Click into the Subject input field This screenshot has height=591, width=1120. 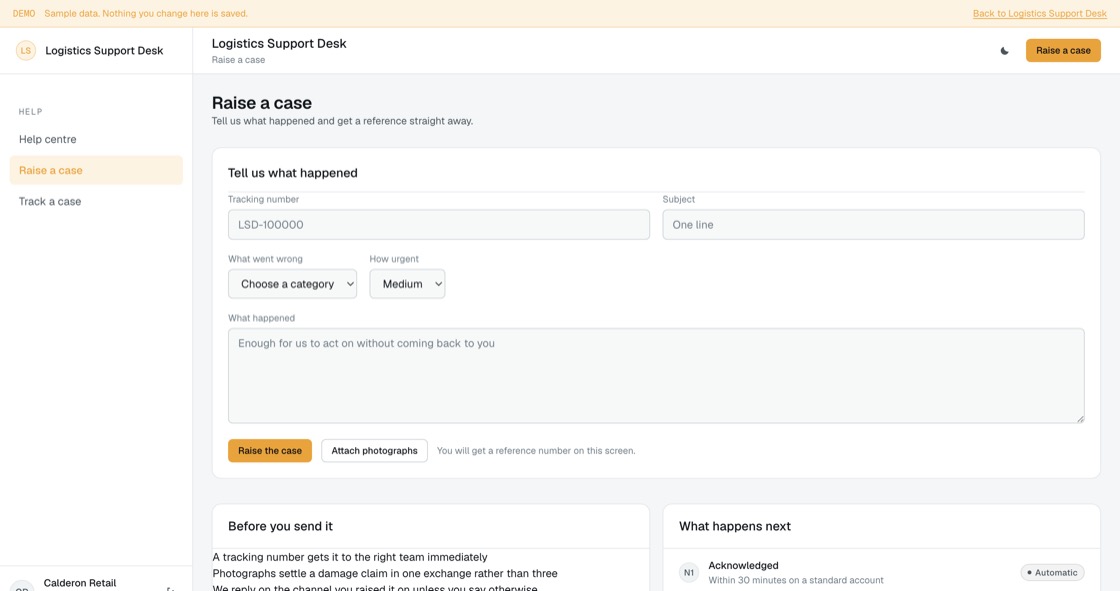click(873, 224)
